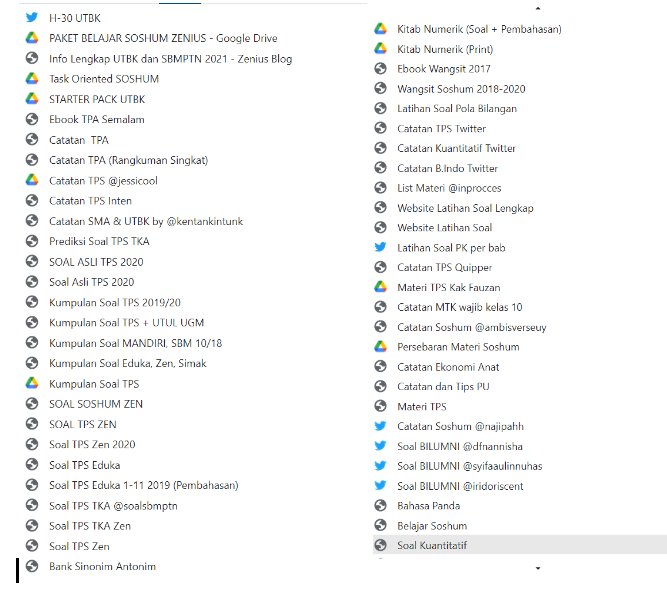Click Twitter icon beside Soal BILUMNI @iridoriscent
The height and width of the screenshot is (590, 667).
pos(380,485)
